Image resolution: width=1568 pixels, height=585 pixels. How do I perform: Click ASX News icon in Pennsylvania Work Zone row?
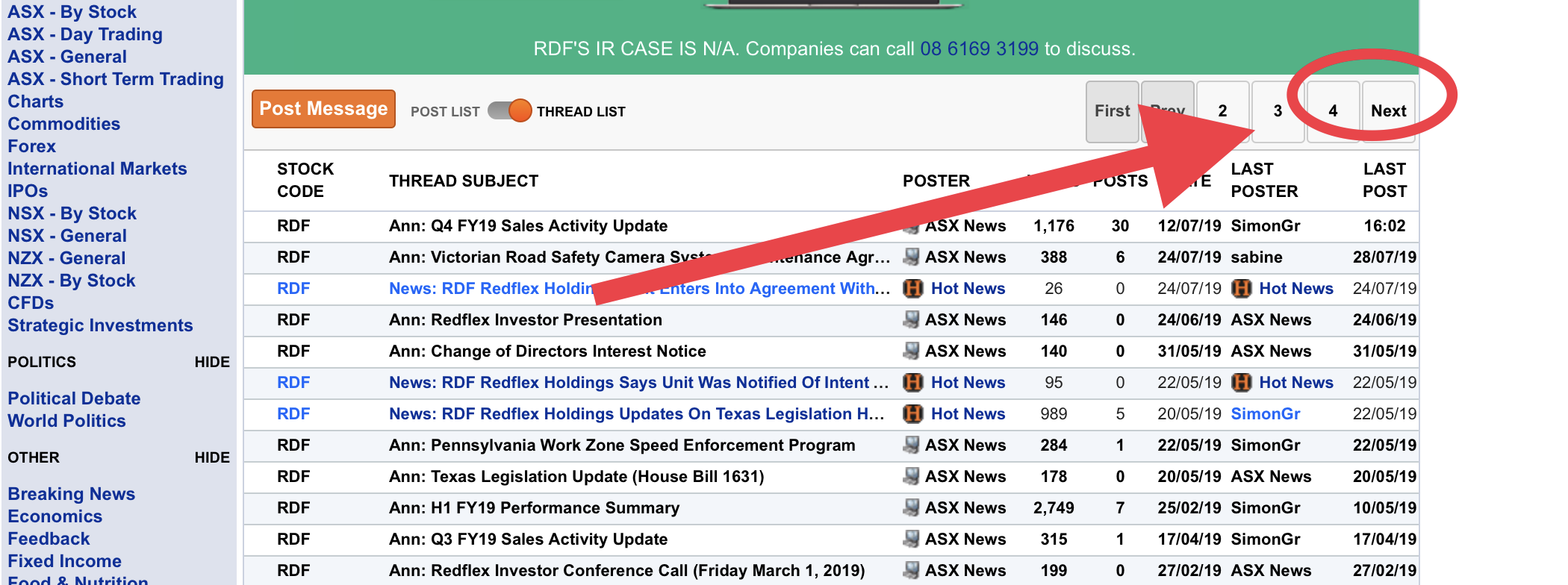coord(911,445)
